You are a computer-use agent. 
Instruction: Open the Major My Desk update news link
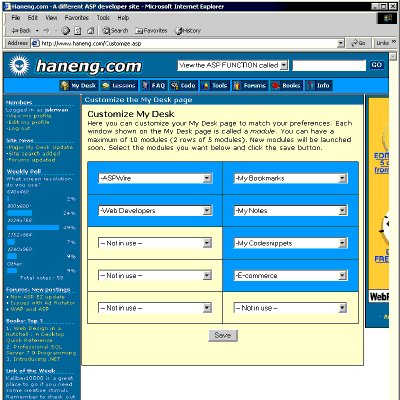click(x=40, y=147)
